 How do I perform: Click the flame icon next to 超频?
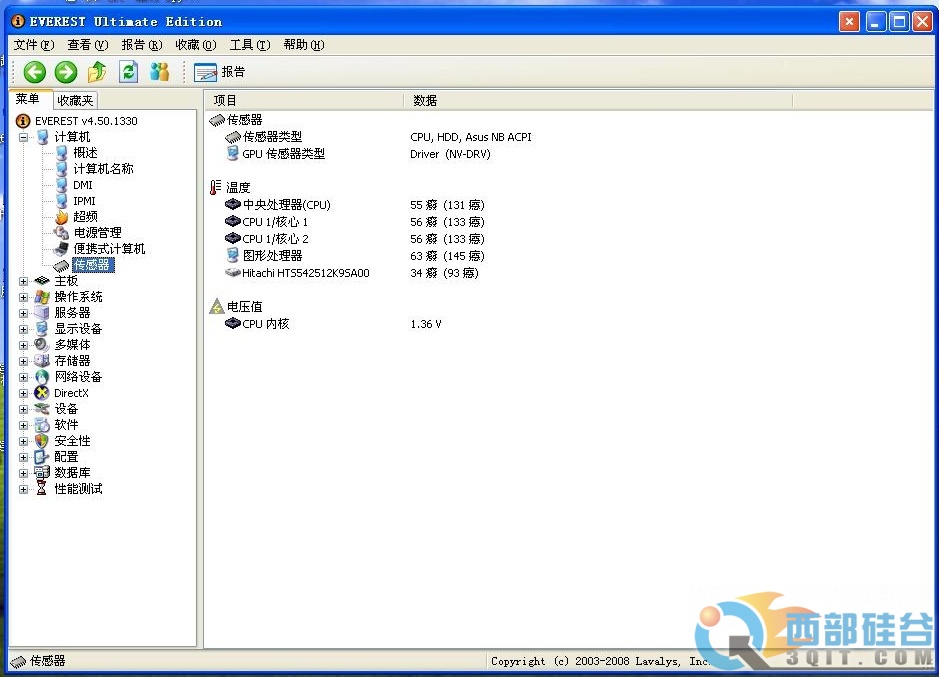click(62, 217)
